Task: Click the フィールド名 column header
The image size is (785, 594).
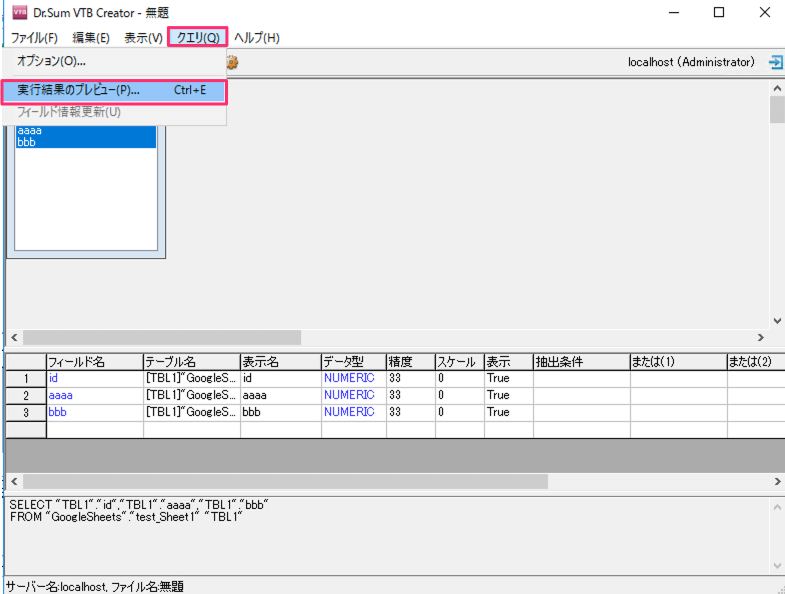Action: 95,362
